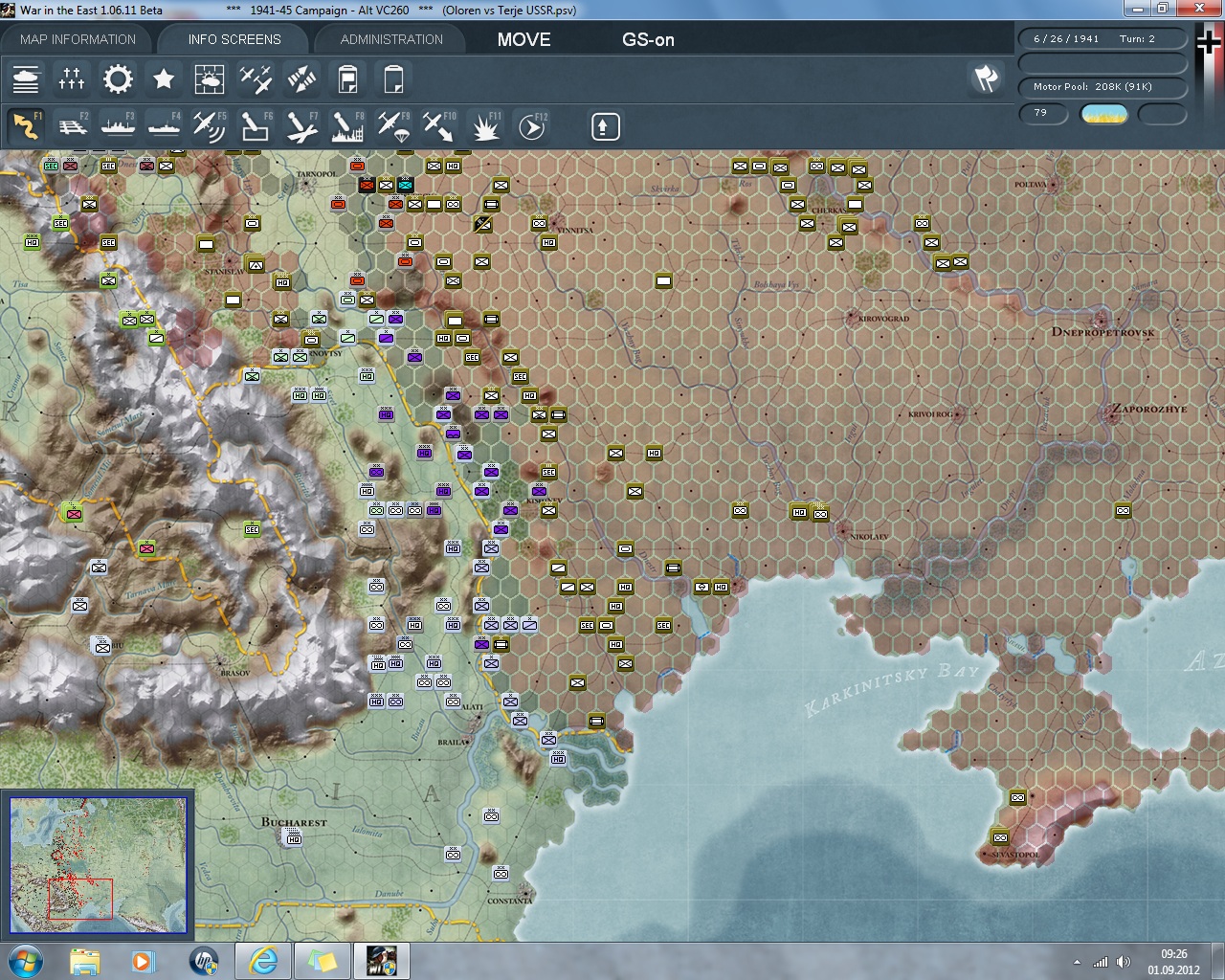
Task: Select Air recon mode F5 icon
Action: tap(210, 126)
